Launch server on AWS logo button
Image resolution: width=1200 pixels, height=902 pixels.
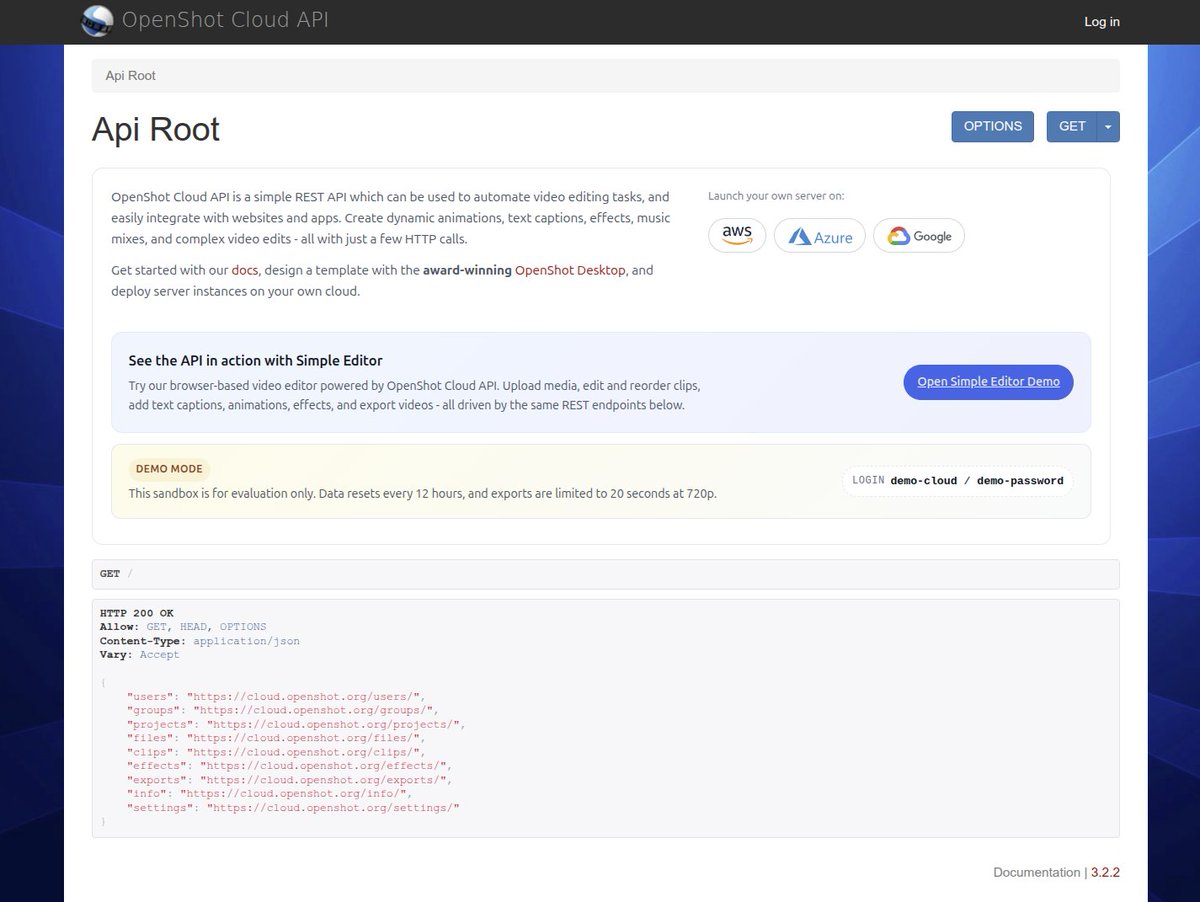click(x=737, y=235)
